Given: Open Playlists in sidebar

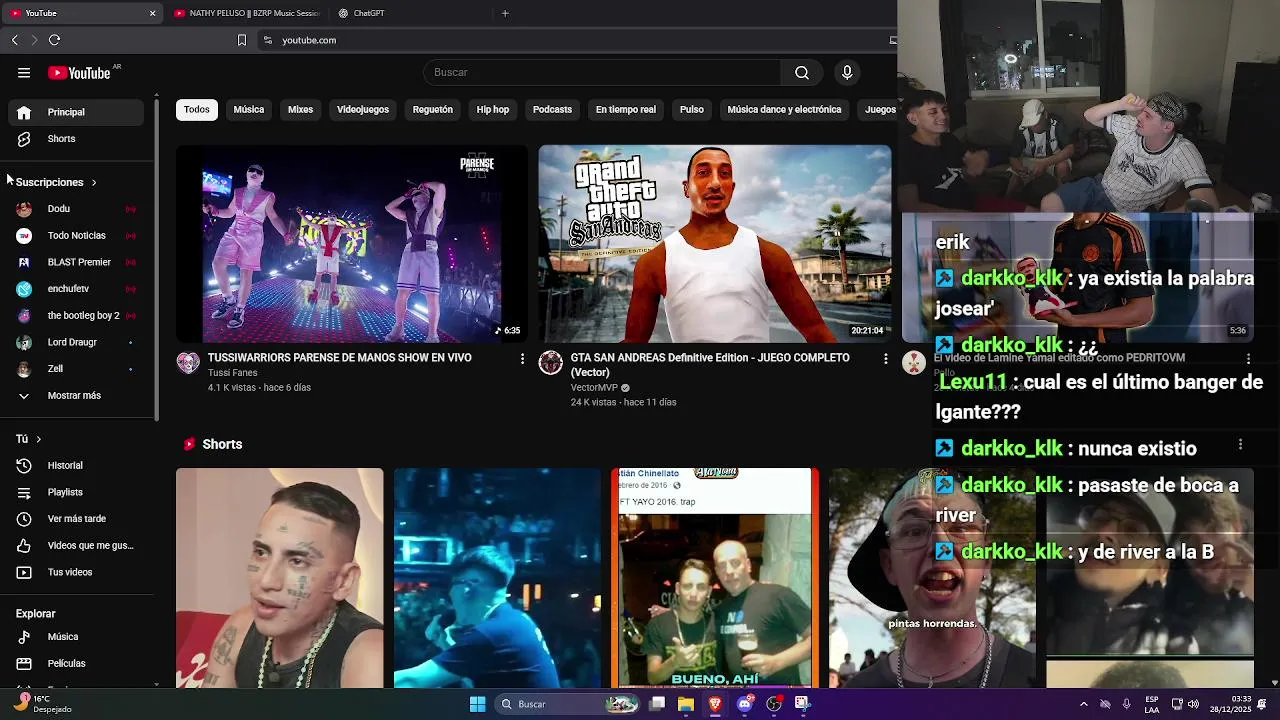Looking at the screenshot, I should coord(78,492).
